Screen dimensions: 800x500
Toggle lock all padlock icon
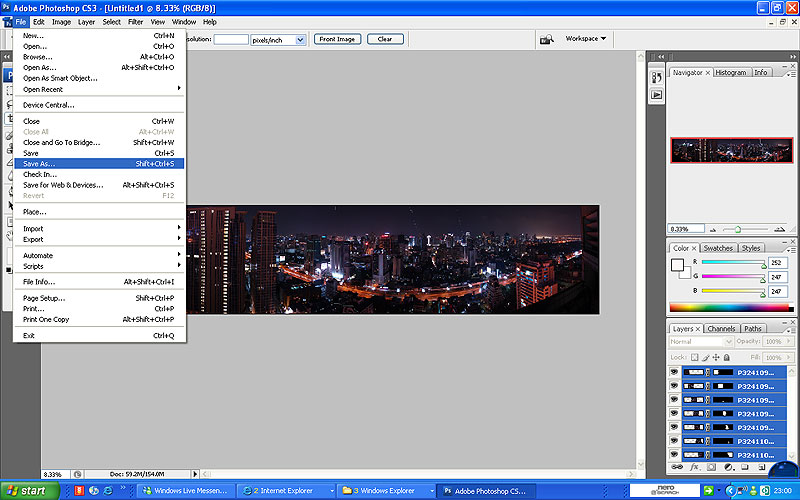coord(727,357)
